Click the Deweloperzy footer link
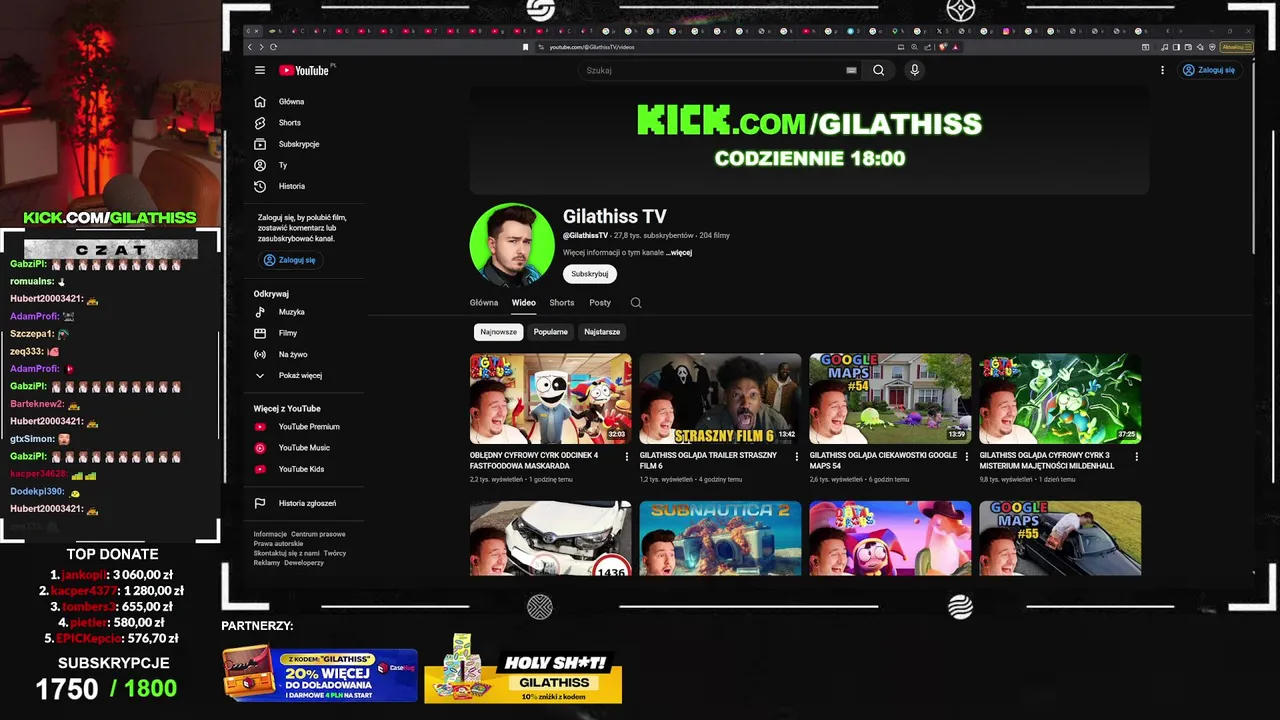Viewport: 1280px width, 720px height. [x=304, y=562]
